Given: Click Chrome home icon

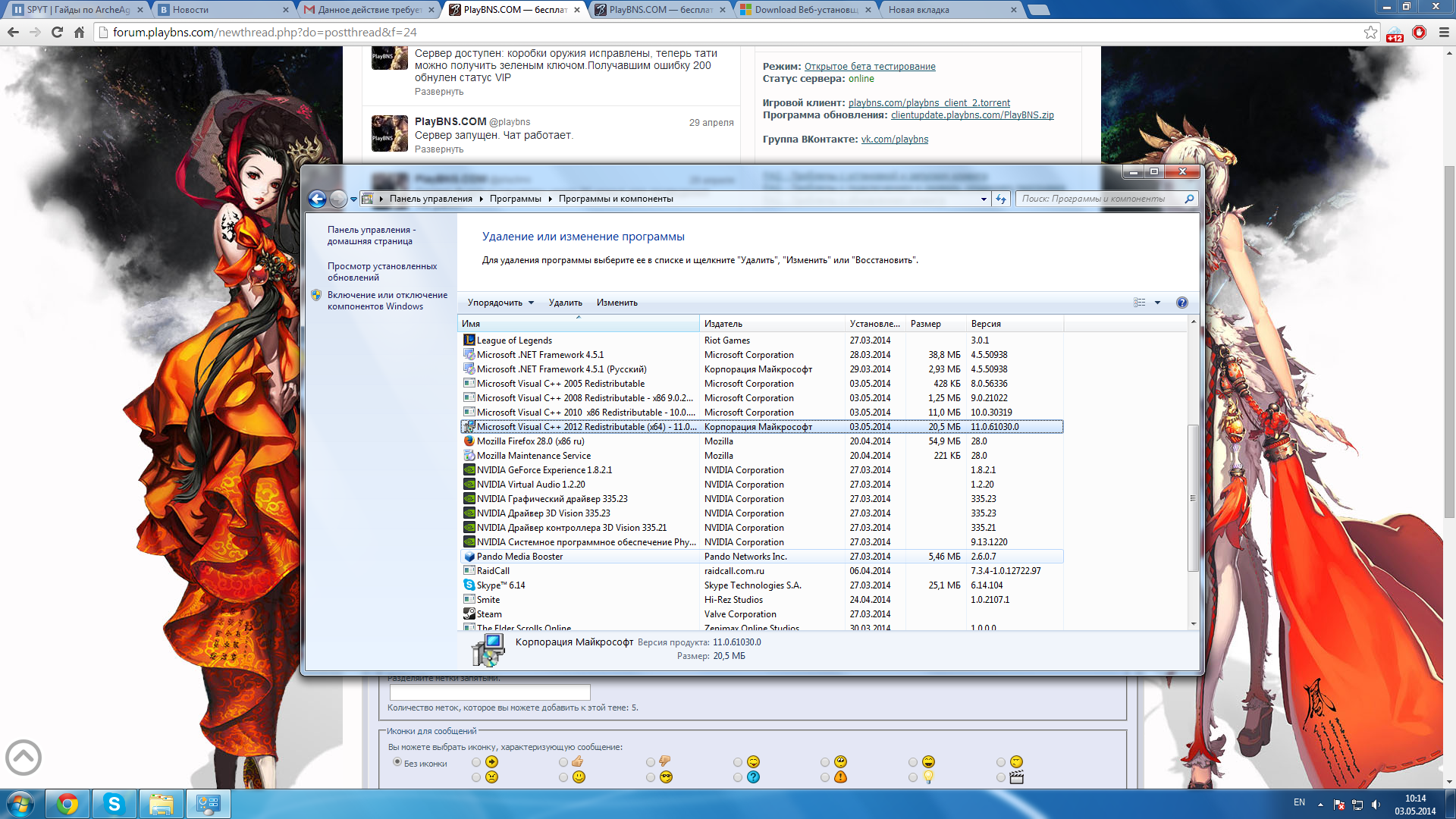Looking at the screenshot, I should [79, 32].
